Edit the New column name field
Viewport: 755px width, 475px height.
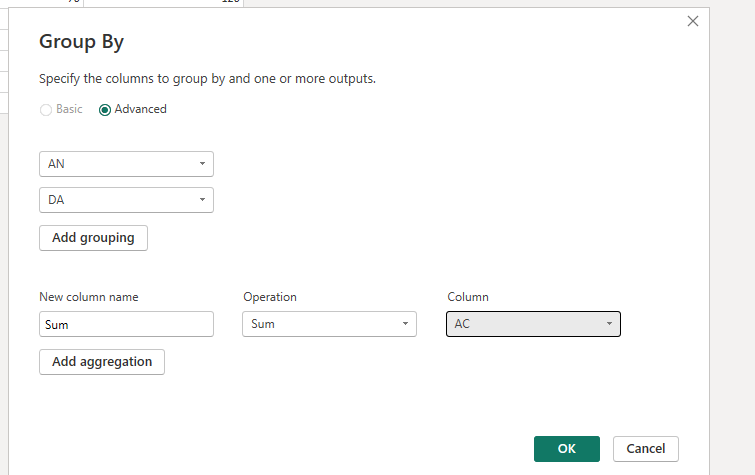pos(126,324)
